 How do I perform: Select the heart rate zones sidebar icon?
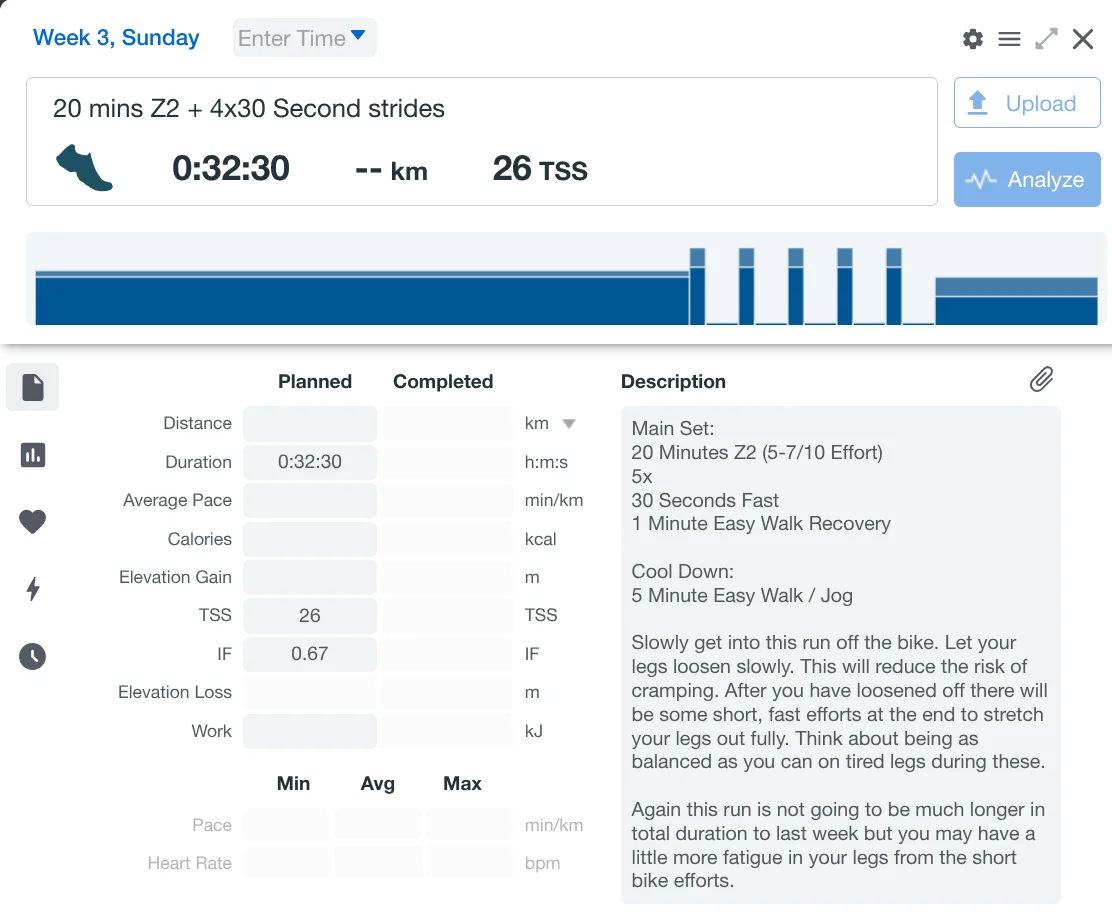[x=33, y=521]
